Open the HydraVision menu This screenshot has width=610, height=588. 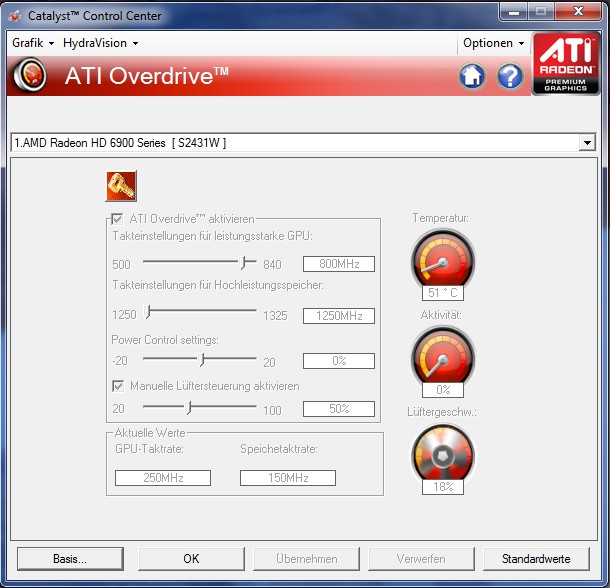[100, 43]
